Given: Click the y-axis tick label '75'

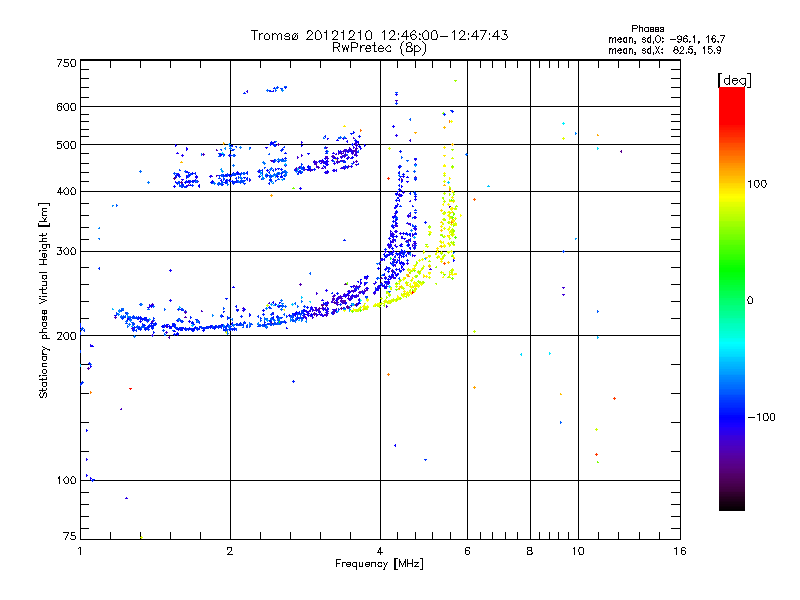Looking at the screenshot, I should click(x=70, y=536).
